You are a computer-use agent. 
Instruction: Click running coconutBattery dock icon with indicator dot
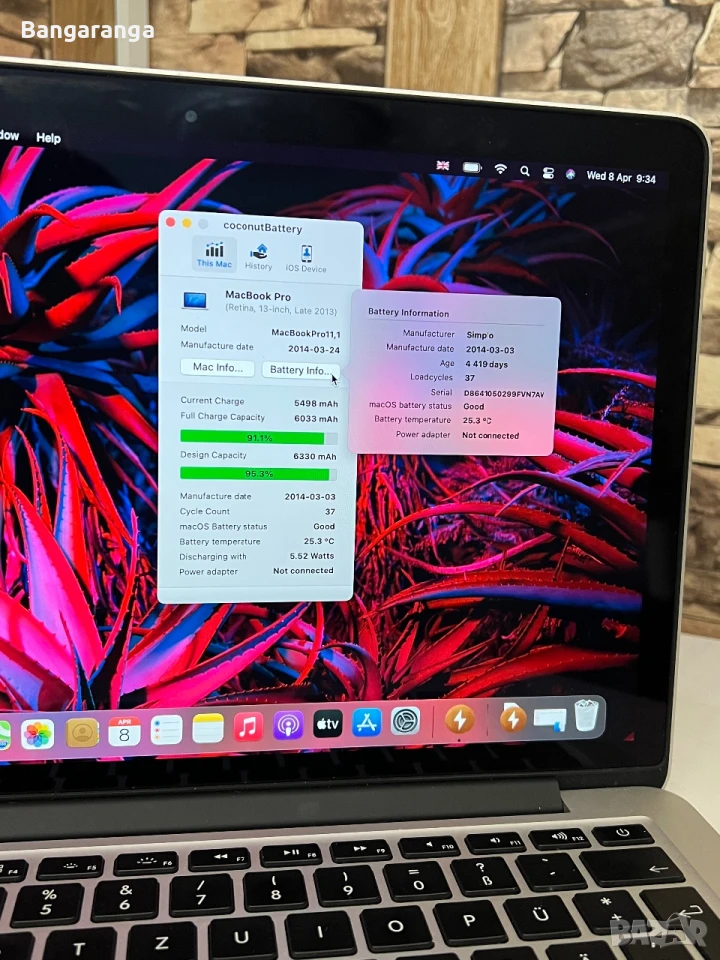(x=459, y=719)
